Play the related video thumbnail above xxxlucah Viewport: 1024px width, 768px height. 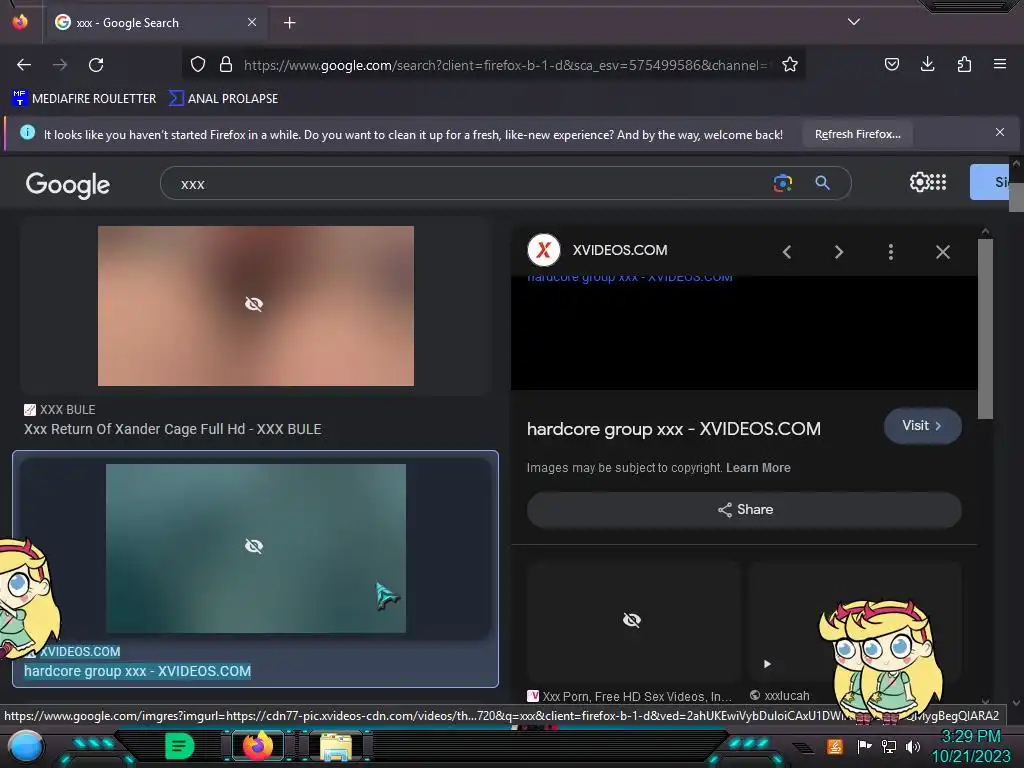tap(767, 664)
